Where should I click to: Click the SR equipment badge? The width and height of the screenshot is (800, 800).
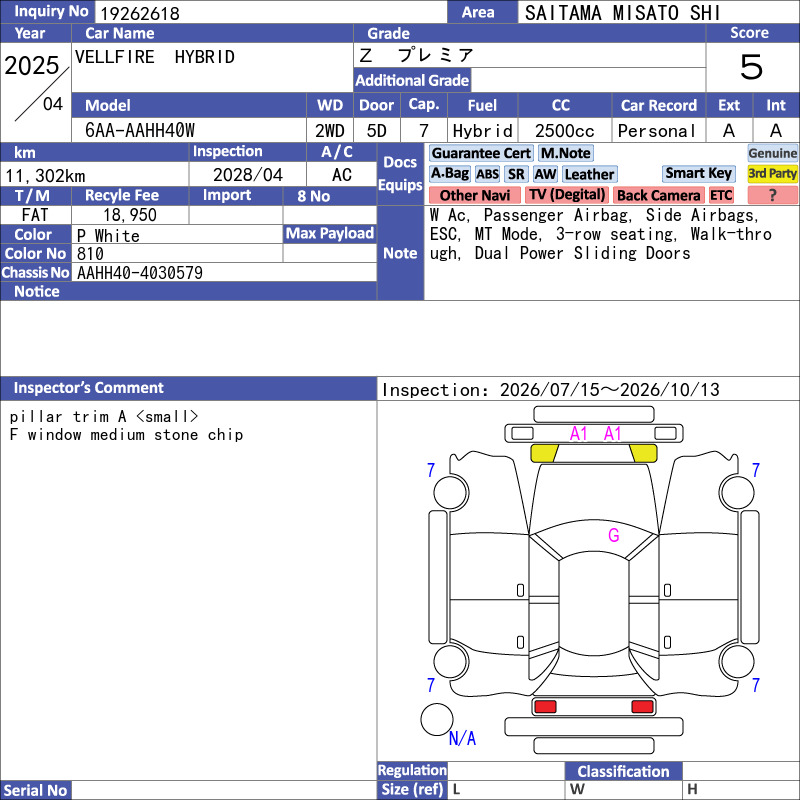coord(516,174)
